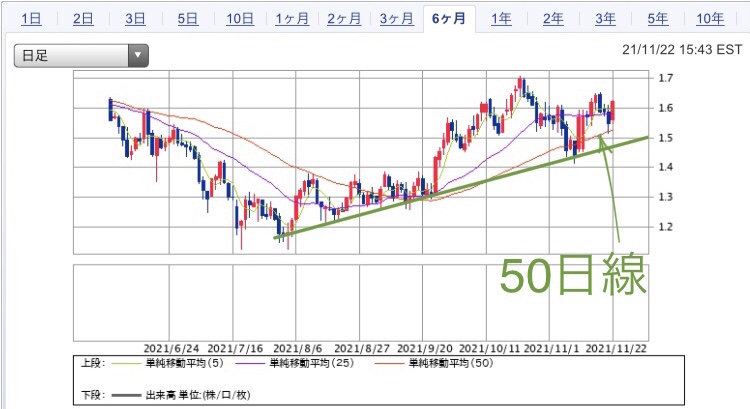
Task: Click the 2021/10/11 date axis label
Action: [x=489, y=348]
